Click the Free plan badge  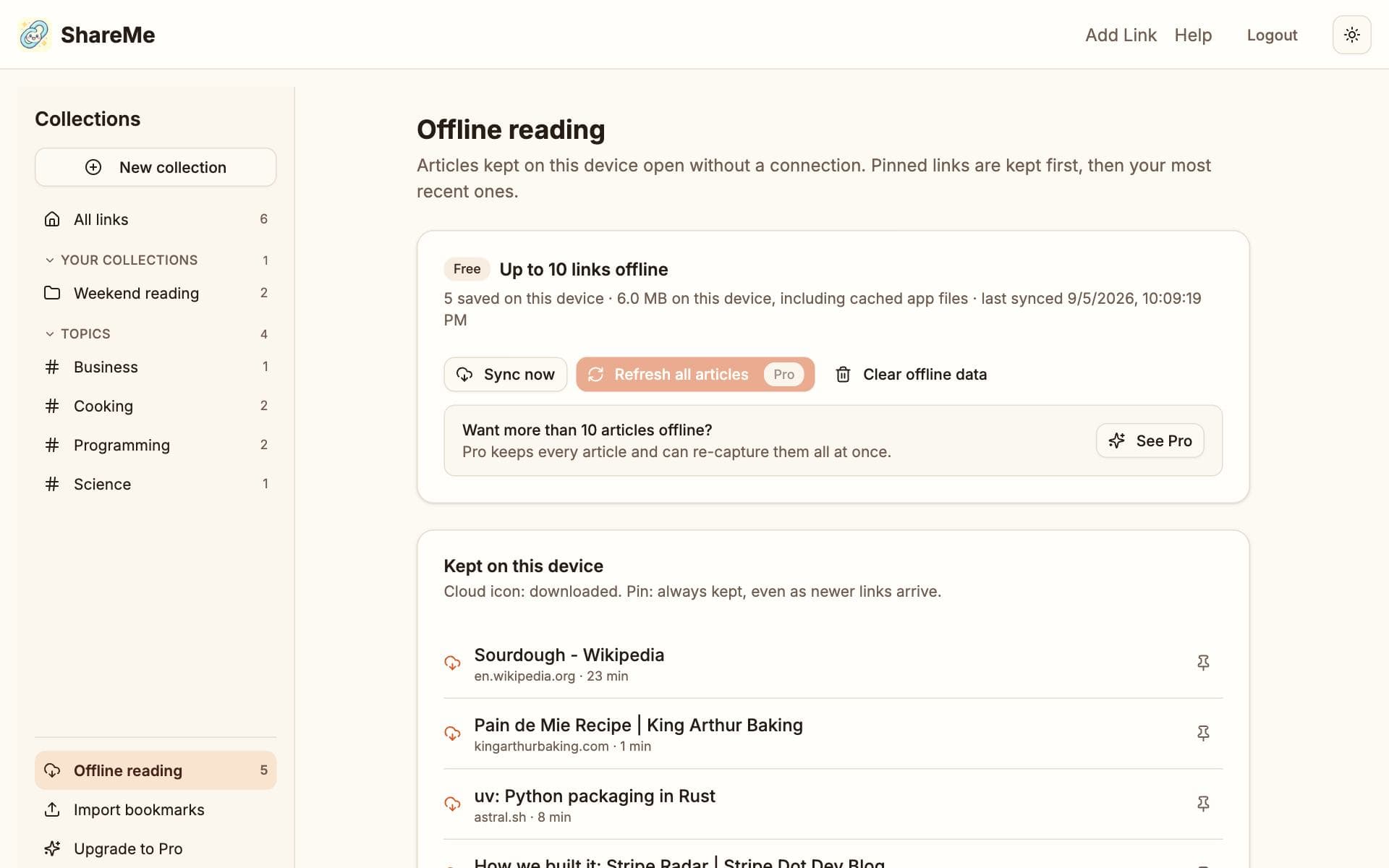[467, 269]
